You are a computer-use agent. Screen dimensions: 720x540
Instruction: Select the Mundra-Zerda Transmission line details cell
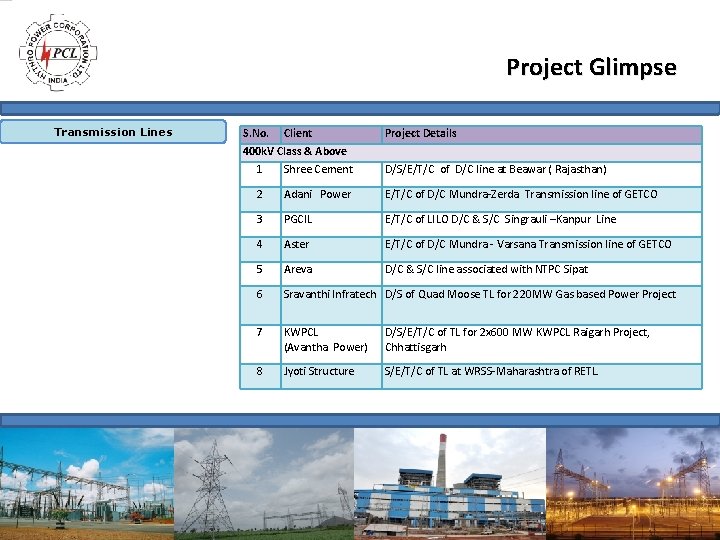(x=542, y=199)
